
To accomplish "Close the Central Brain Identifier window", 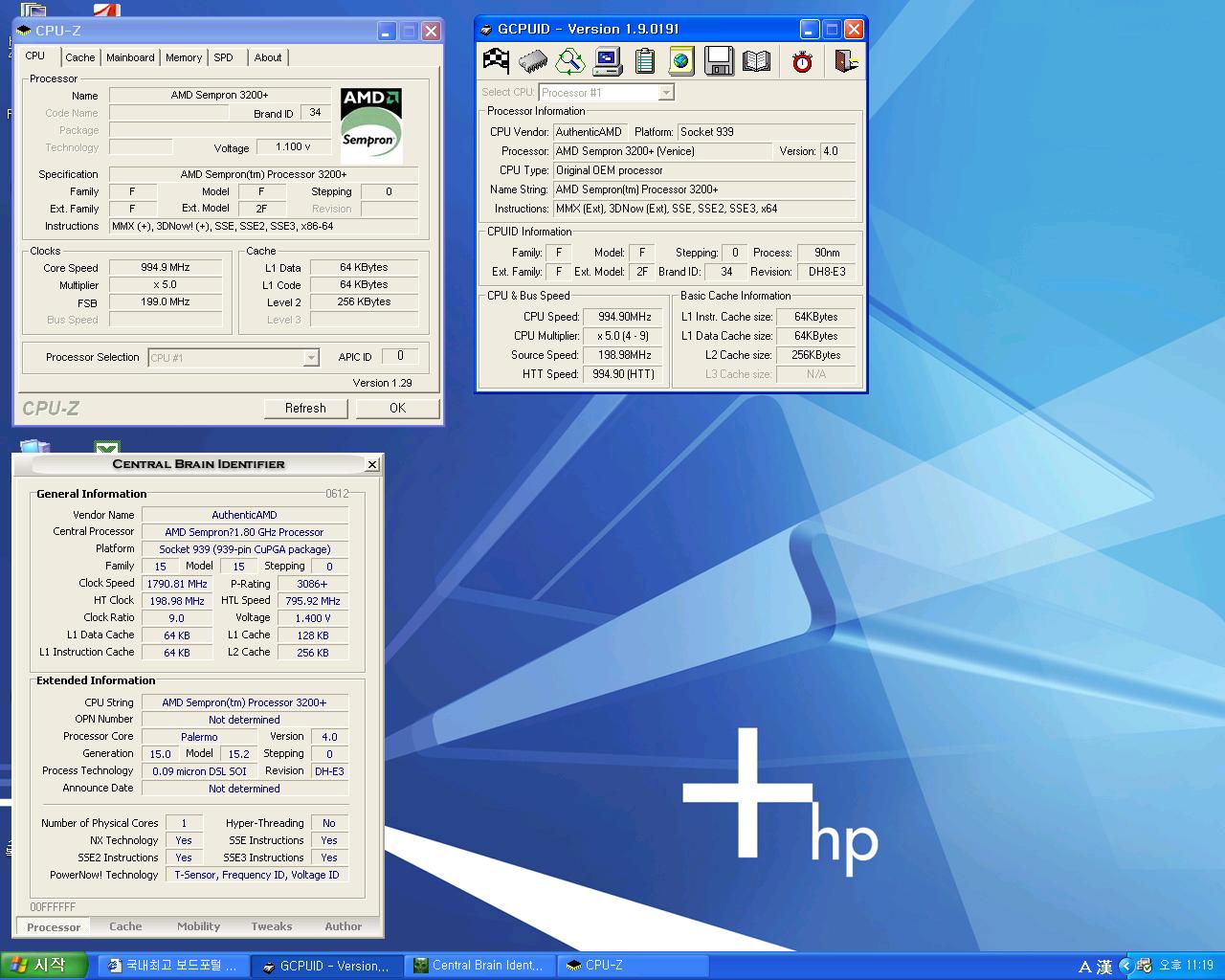I will click(372, 465).
